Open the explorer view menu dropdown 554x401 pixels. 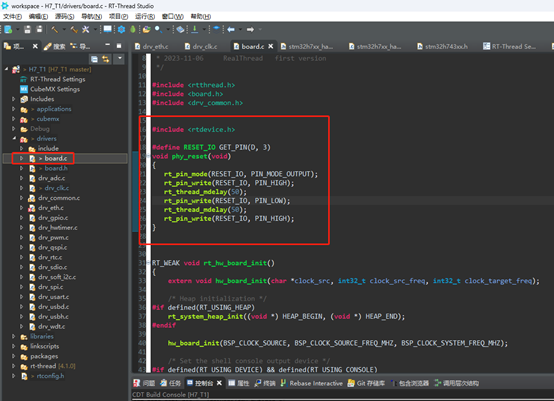[x=120, y=58]
